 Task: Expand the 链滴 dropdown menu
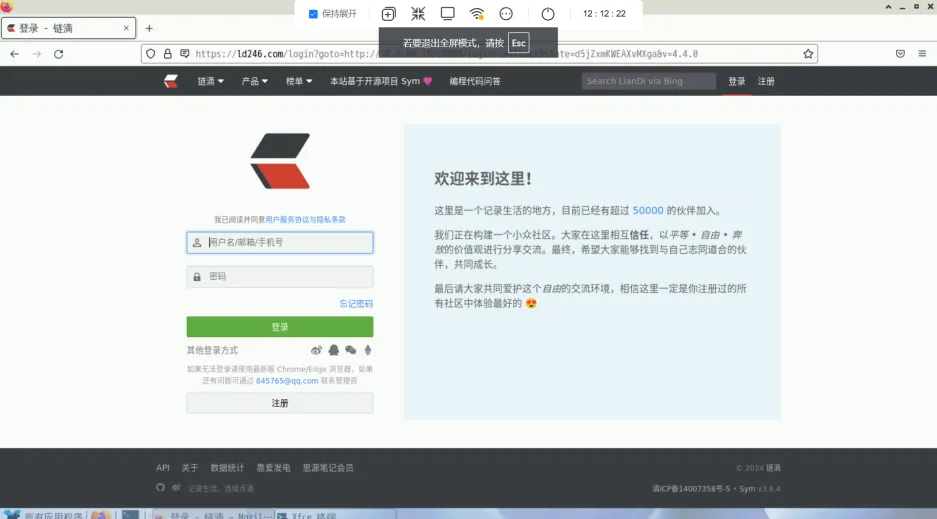210,81
